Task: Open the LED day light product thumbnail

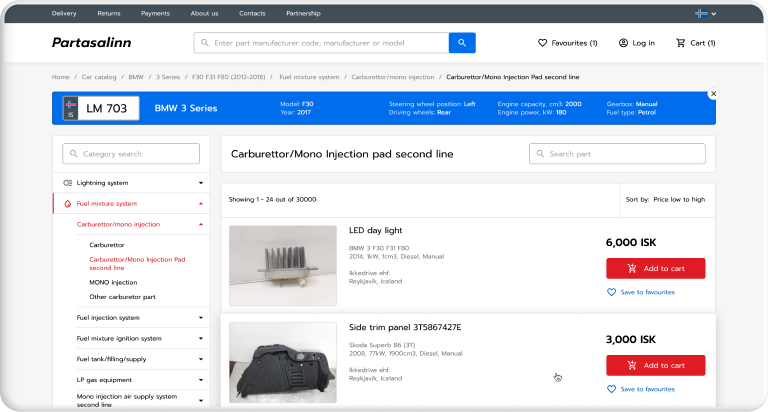Action: pyautogui.click(x=283, y=265)
